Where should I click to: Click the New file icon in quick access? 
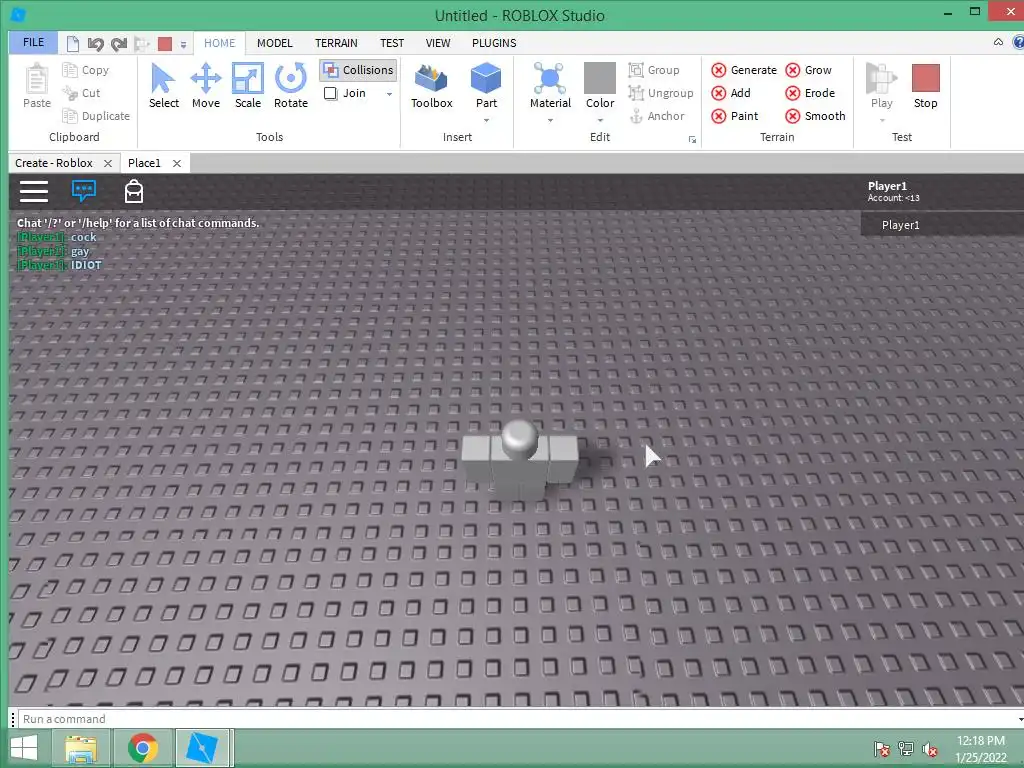coord(72,44)
